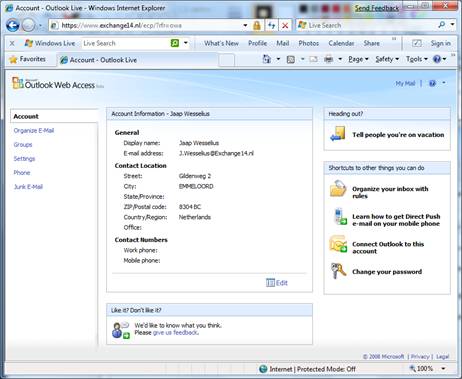Click Connect Outlook to this account
Image resolution: width=462 pixels, height=379 pixels.
[x=388, y=248]
